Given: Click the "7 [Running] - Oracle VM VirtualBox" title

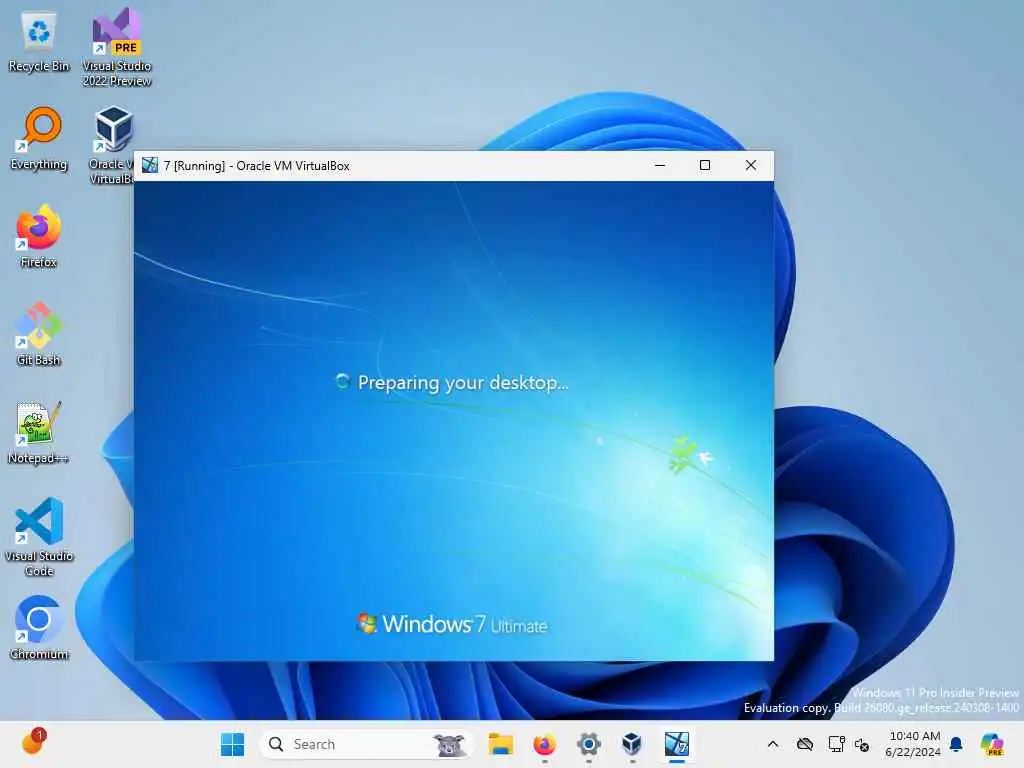Looking at the screenshot, I should point(257,166).
